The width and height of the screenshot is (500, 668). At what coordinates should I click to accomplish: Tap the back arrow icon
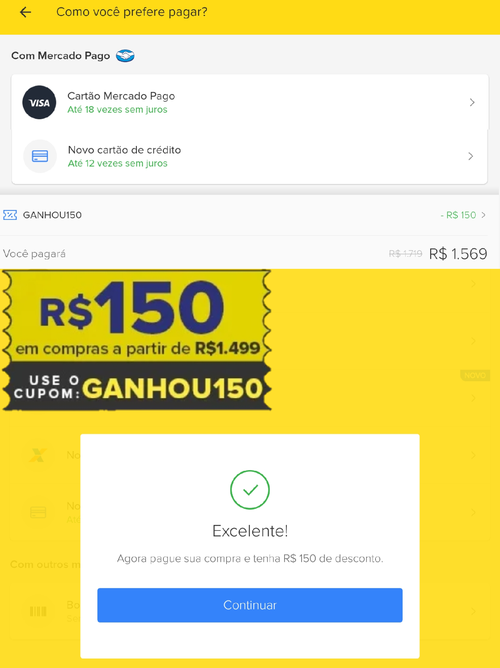[x=26, y=12]
